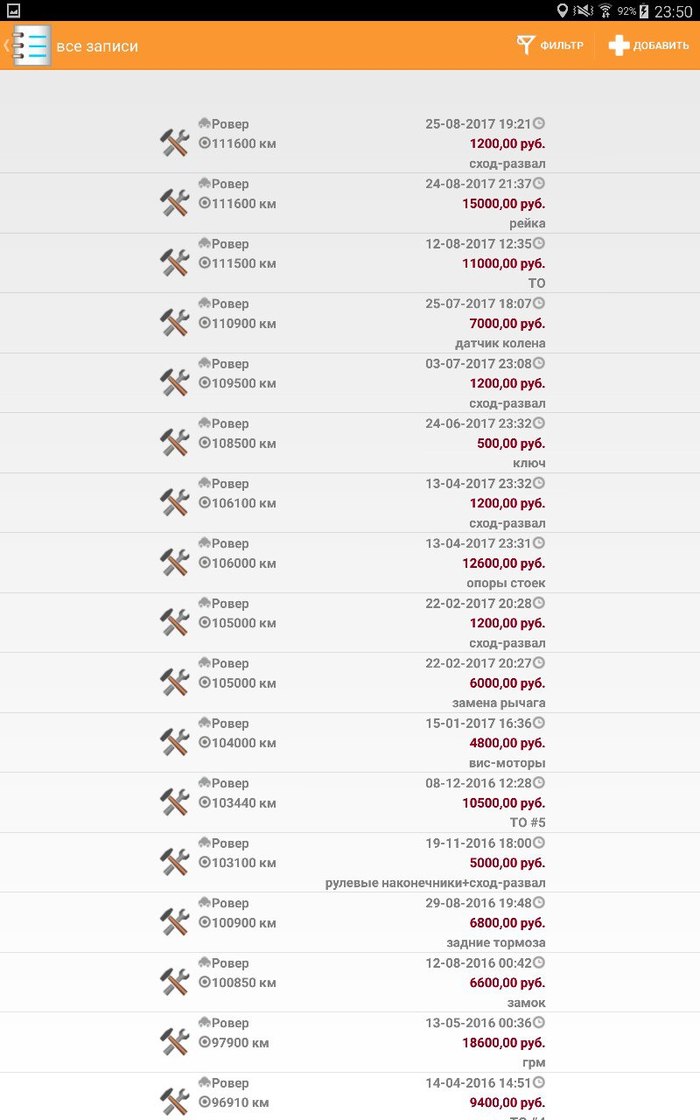The height and width of the screenshot is (1120, 700).
Task: Click odometer icon next to 106000 км
Action: pyautogui.click(x=204, y=564)
